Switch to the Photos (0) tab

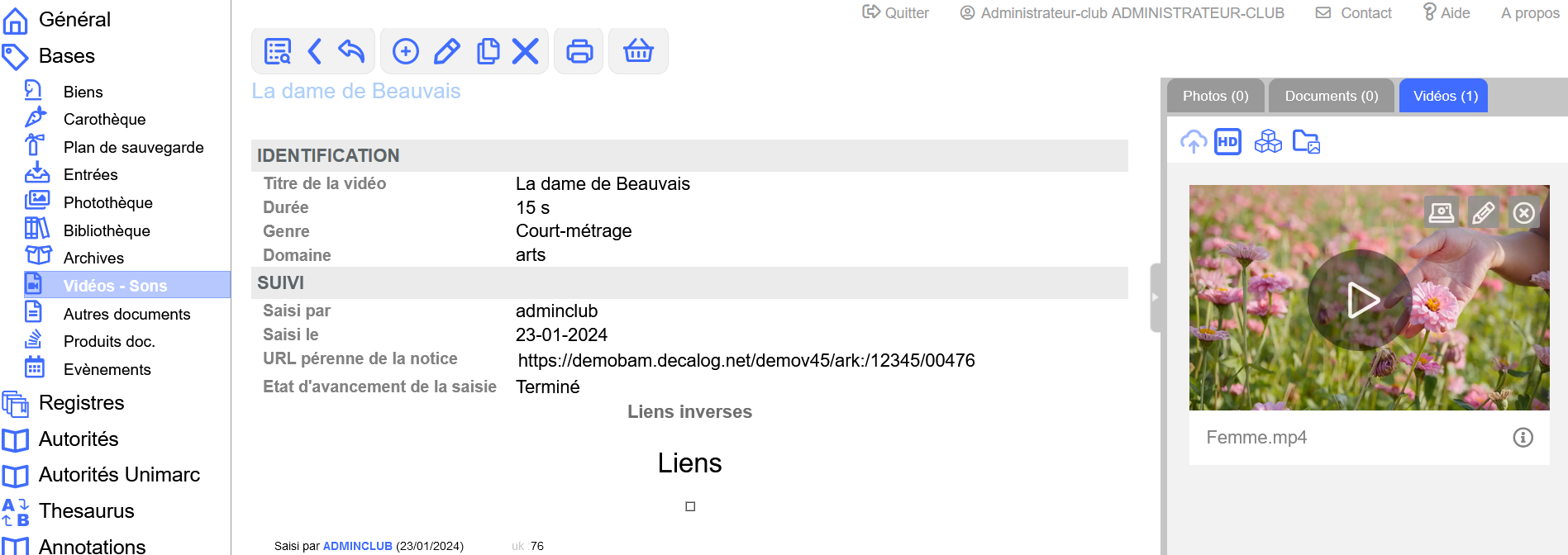1215,96
